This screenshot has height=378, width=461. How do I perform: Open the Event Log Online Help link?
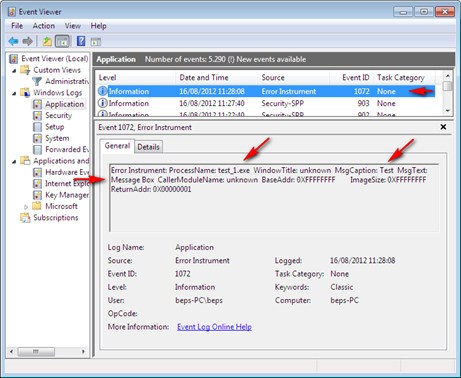pyautogui.click(x=214, y=327)
